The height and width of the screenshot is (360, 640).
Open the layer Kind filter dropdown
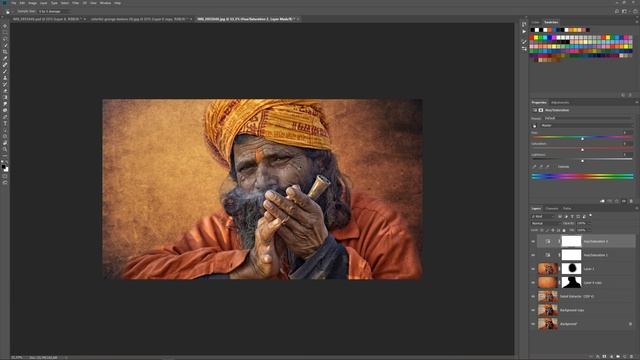(x=543, y=216)
